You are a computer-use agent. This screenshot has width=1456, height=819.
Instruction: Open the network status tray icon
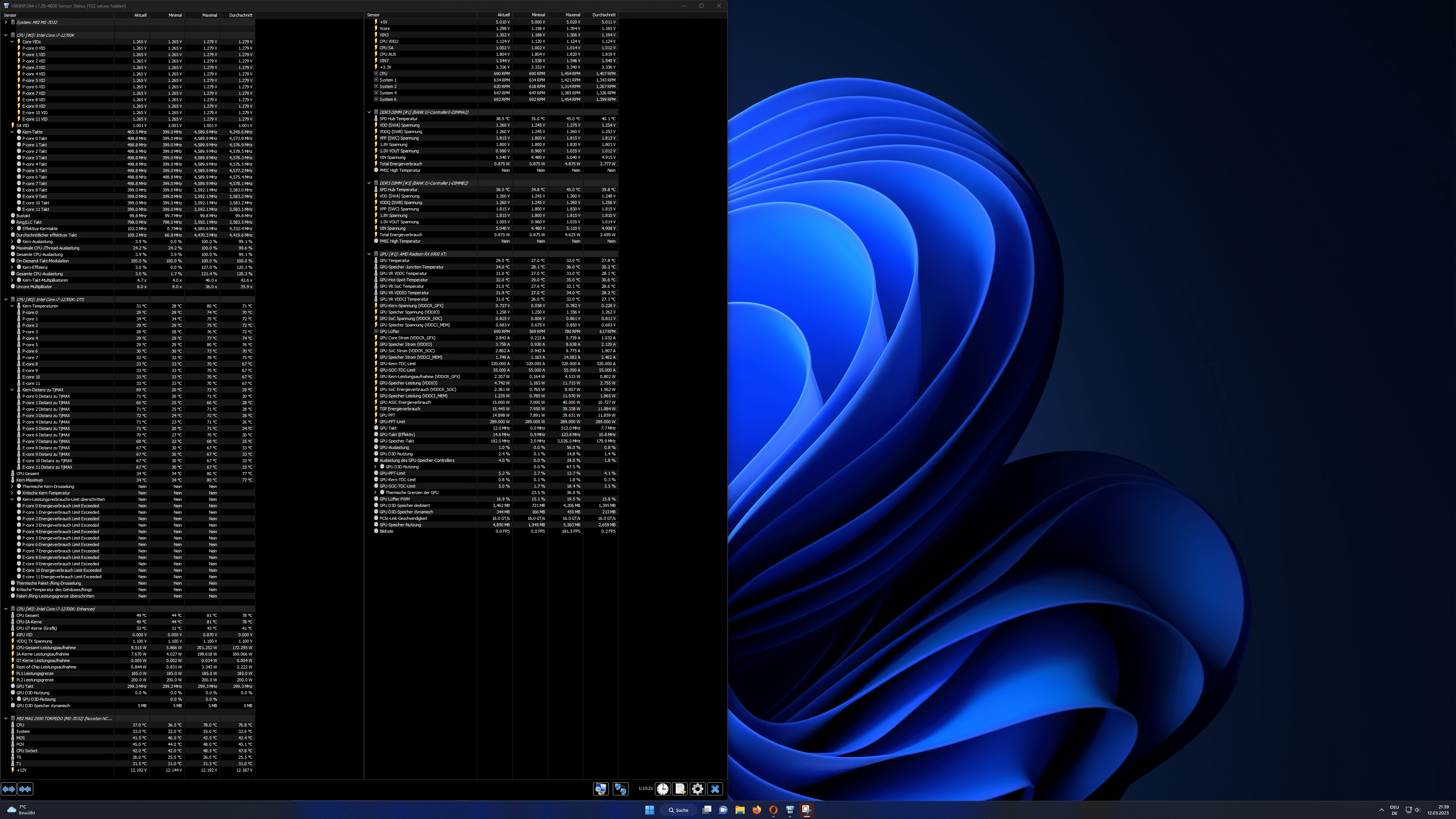(x=1409, y=810)
